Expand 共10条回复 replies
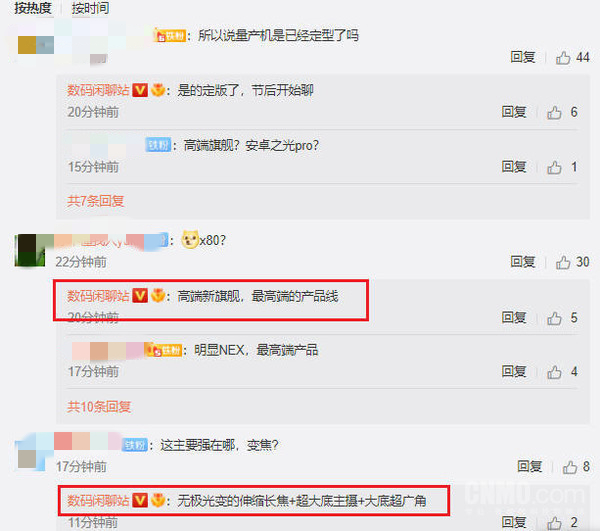 [x=99, y=407]
